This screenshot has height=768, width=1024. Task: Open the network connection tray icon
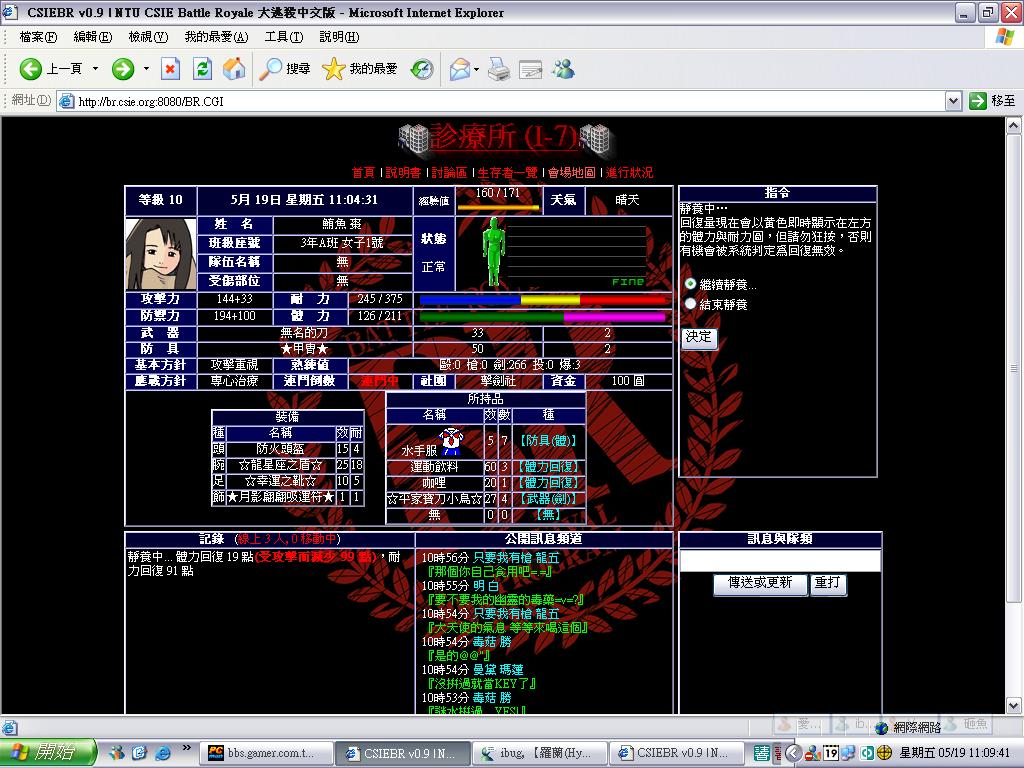[x=848, y=753]
